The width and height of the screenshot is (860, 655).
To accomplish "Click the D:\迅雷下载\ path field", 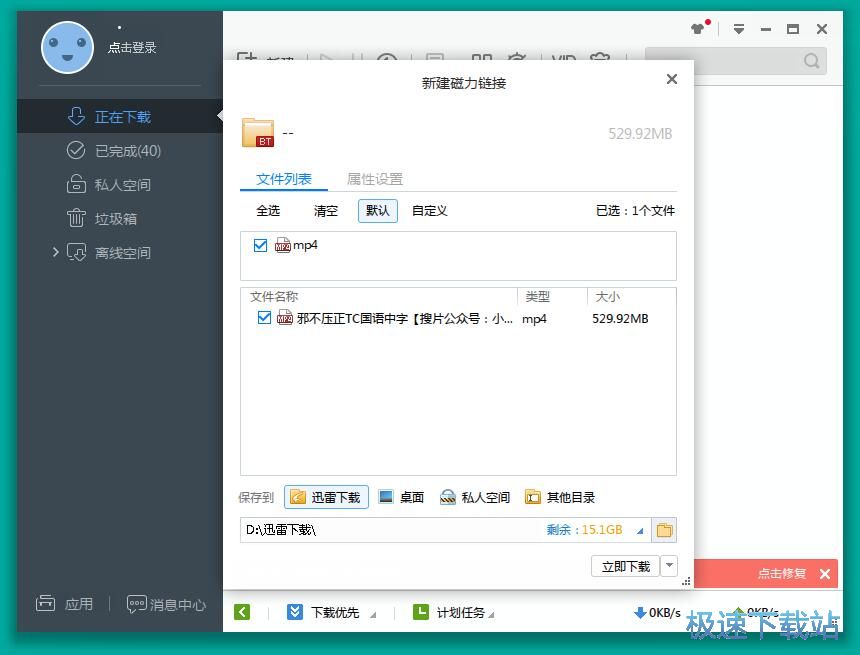I will (392, 530).
